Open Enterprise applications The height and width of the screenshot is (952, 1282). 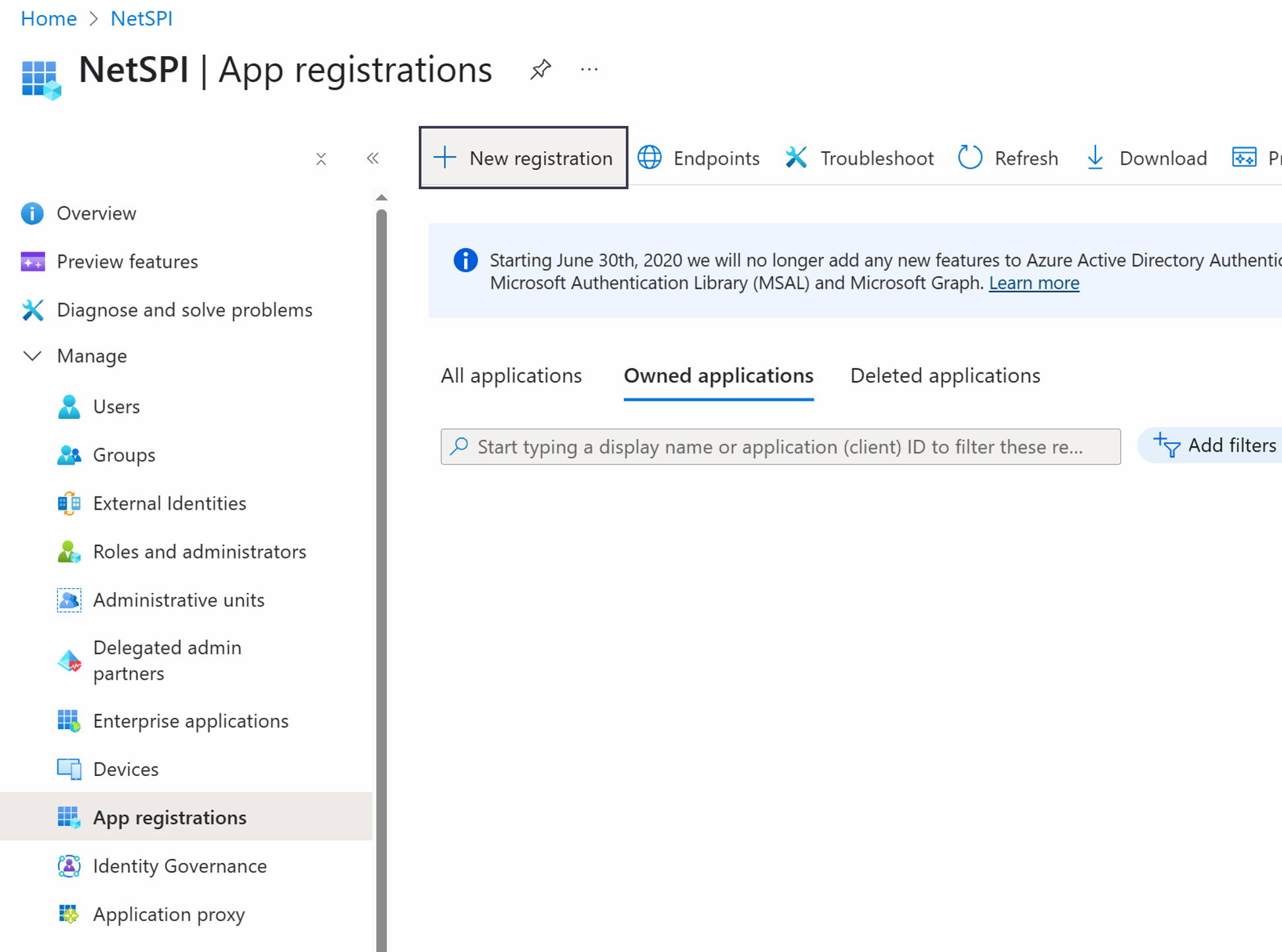click(x=191, y=721)
